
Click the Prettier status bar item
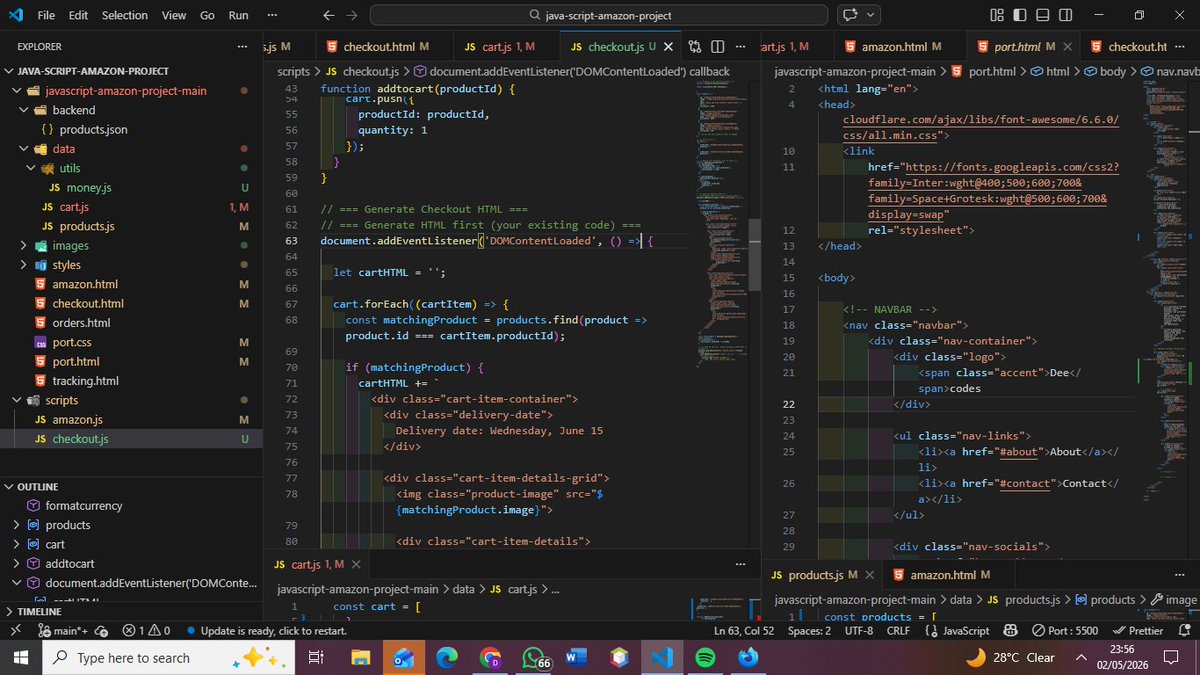[1137, 631]
